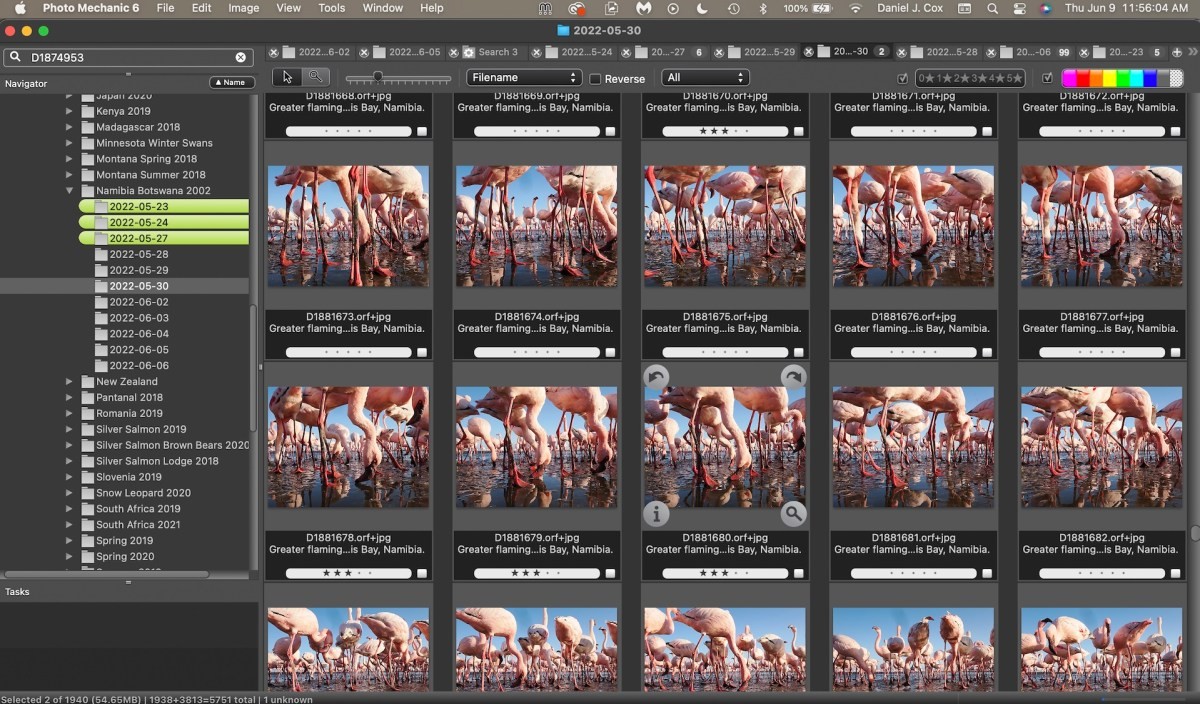Open info for D1881680
The image size is (1200, 704).
click(656, 514)
